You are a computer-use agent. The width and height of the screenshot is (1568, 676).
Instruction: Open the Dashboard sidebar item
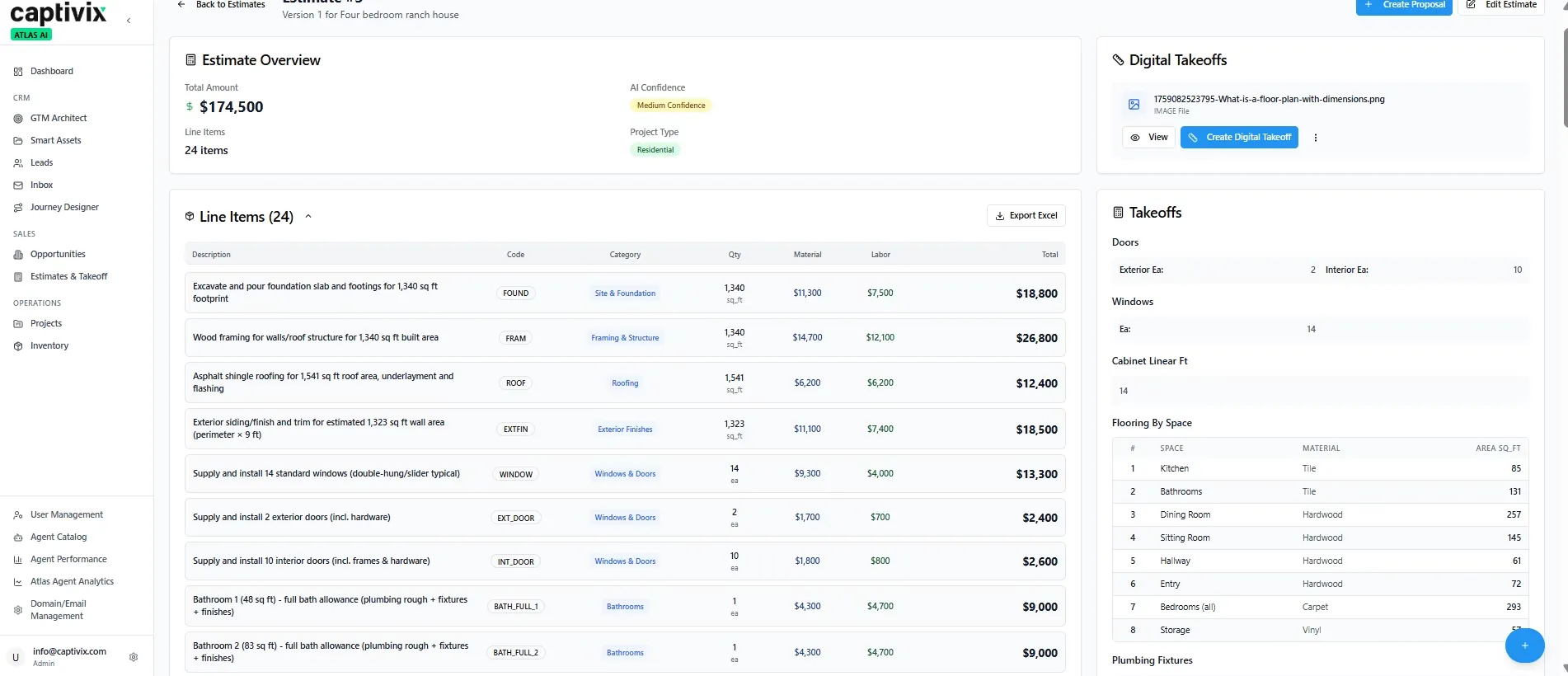tap(51, 71)
